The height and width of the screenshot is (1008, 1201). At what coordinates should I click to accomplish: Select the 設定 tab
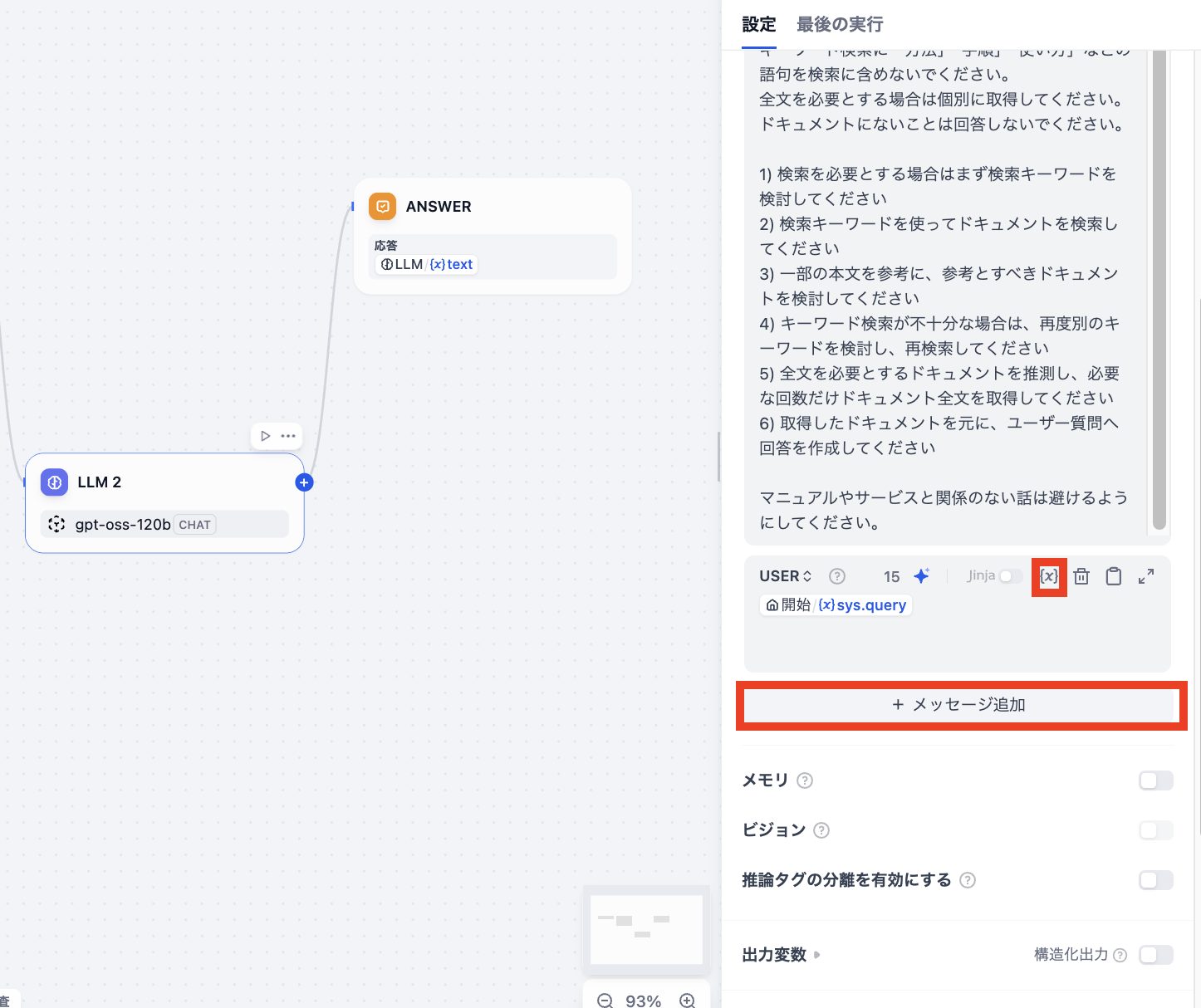758,25
